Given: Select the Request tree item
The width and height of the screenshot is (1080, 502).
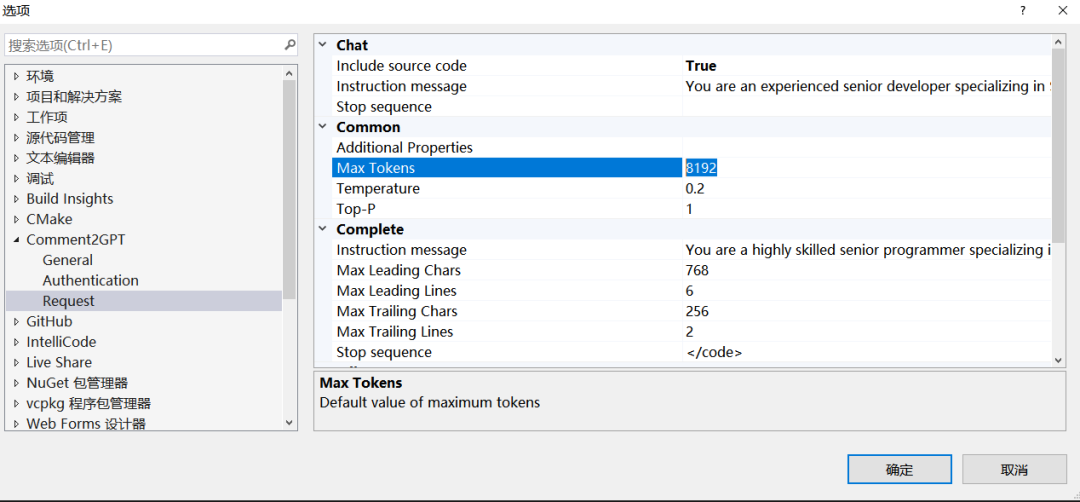Looking at the screenshot, I should tap(68, 301).
